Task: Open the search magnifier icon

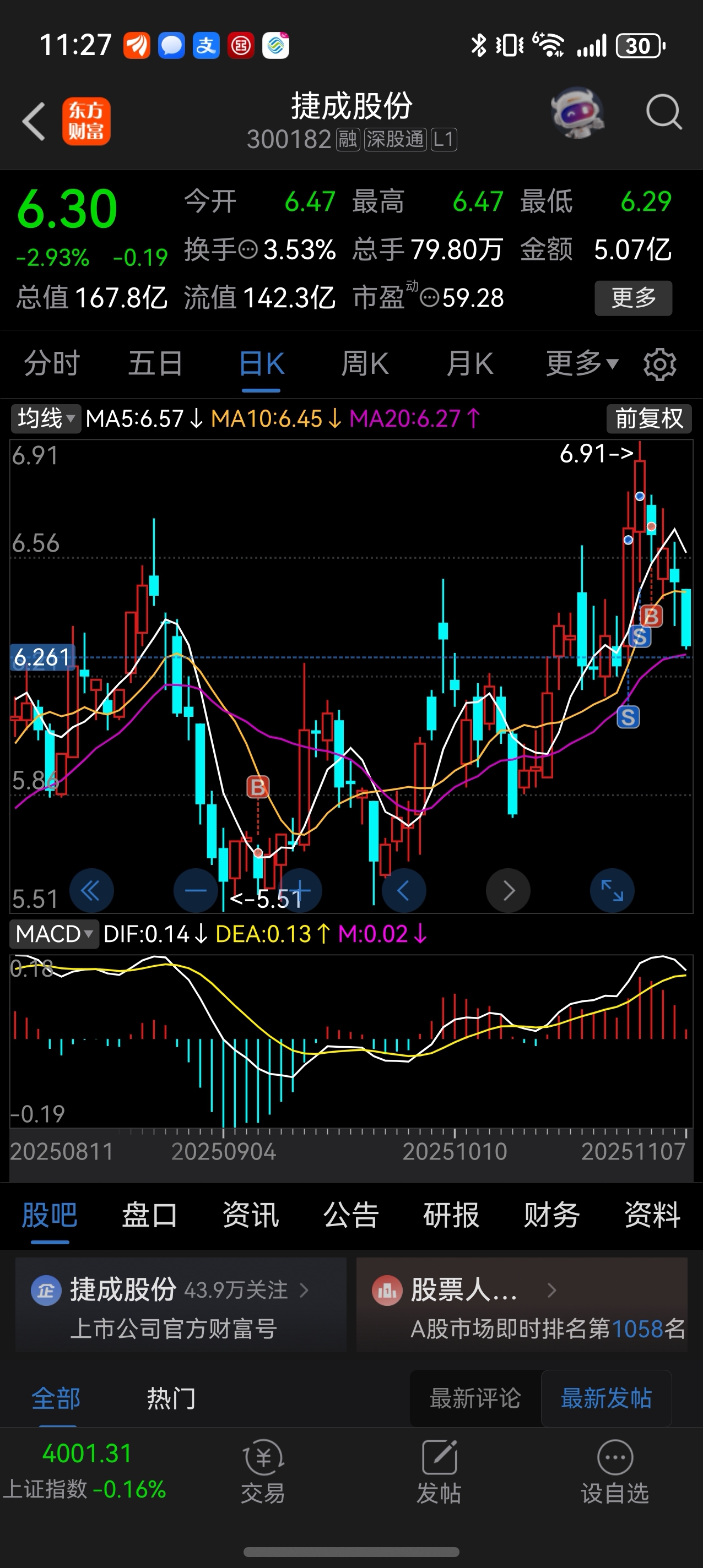Action: (x=663, y=112)
